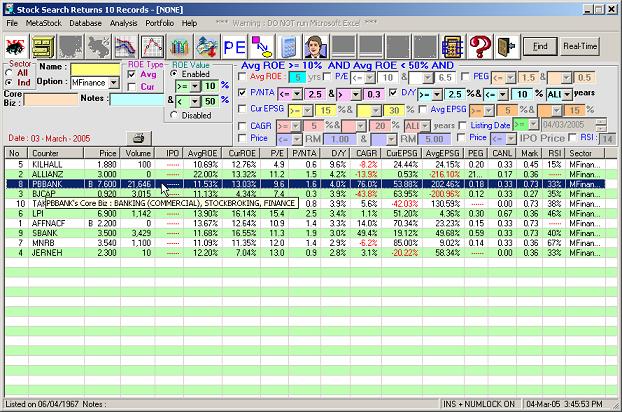Open the yellow filing cabinet icon
Image resolution: width=622 pixels, height=412 pixels.
click(44, 45)
